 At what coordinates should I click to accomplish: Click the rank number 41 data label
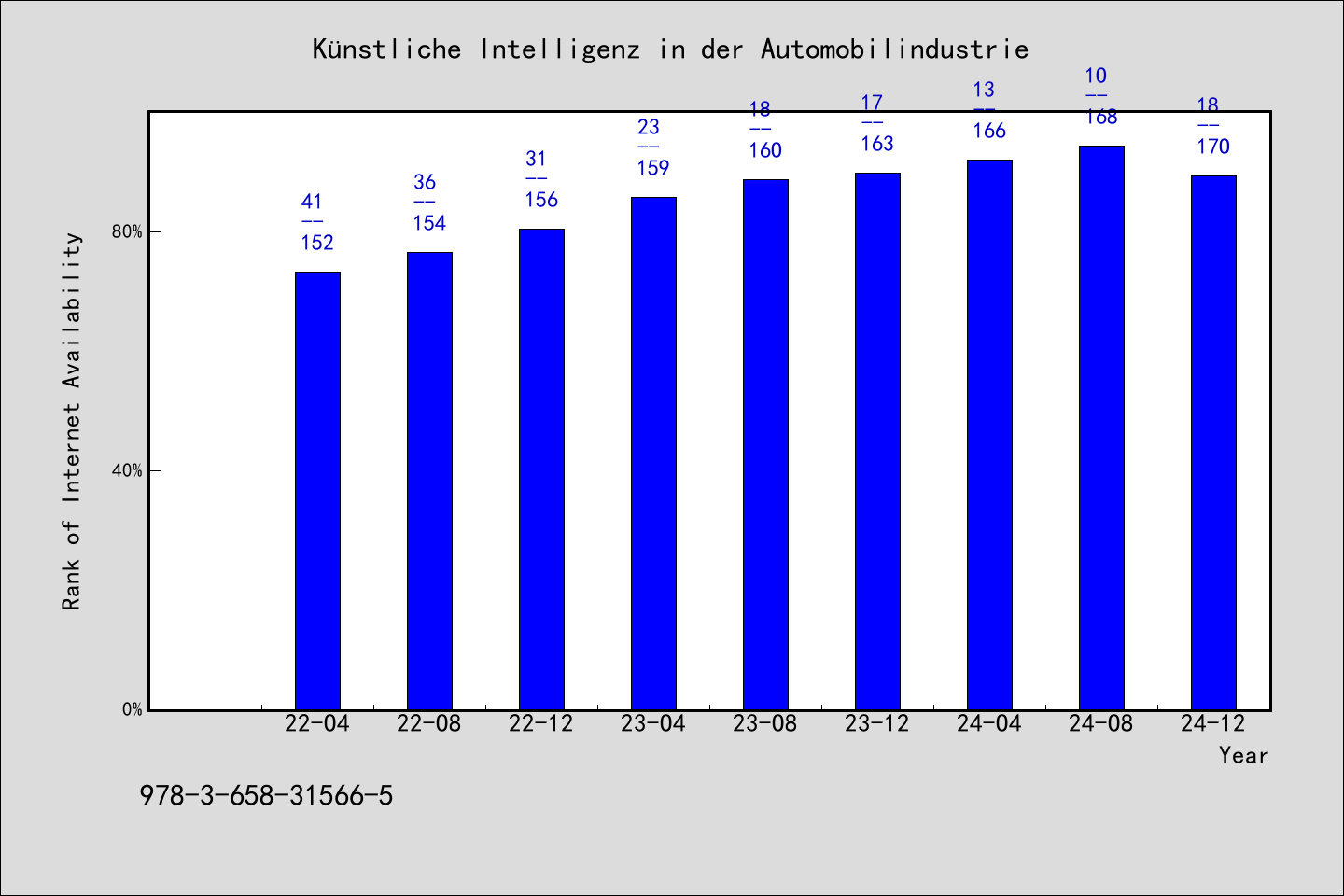(312, 202)
